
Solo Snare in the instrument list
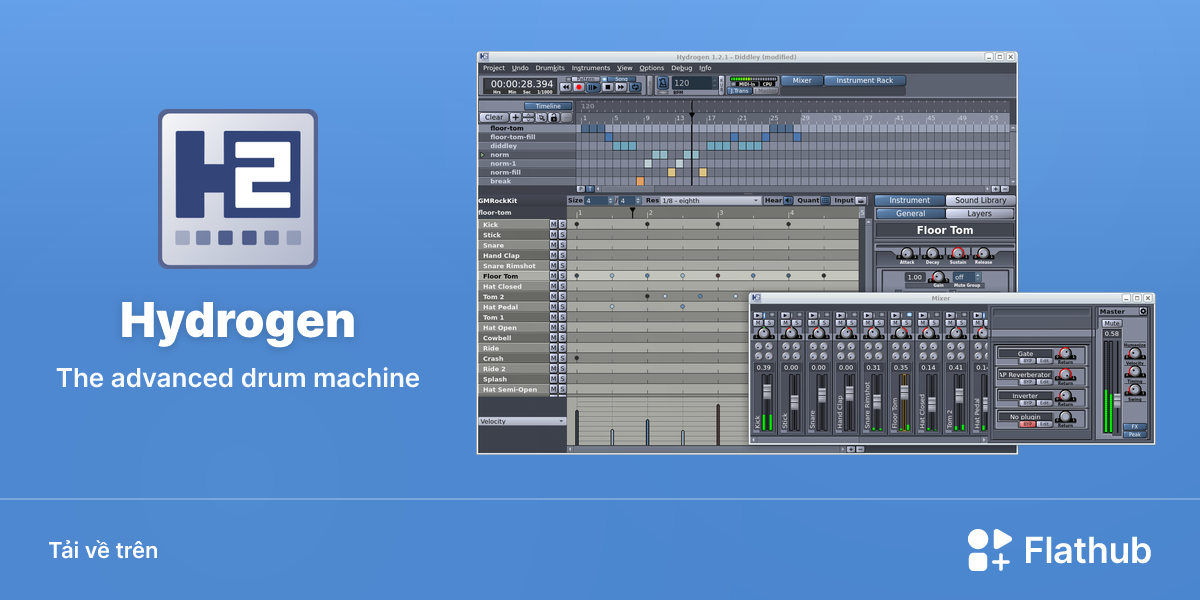562,246
